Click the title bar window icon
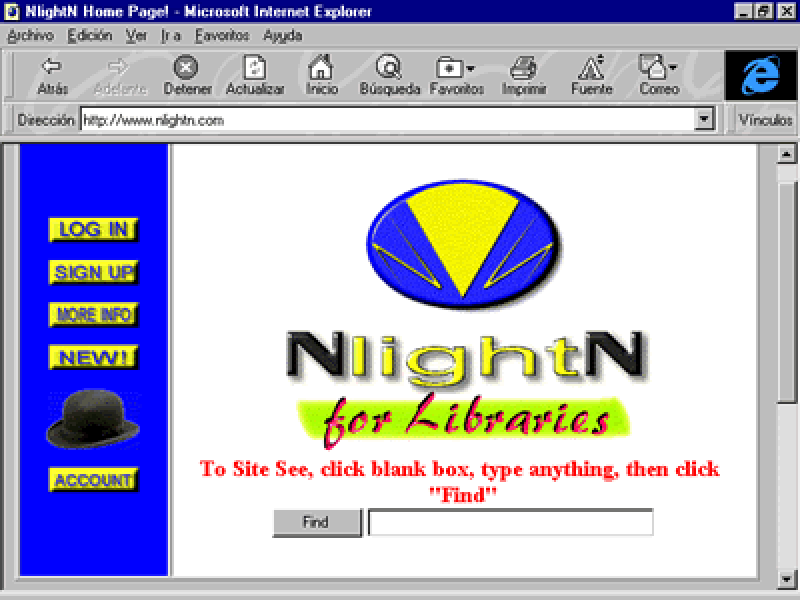Screen dimensions: 800x600 pos(11,11)
